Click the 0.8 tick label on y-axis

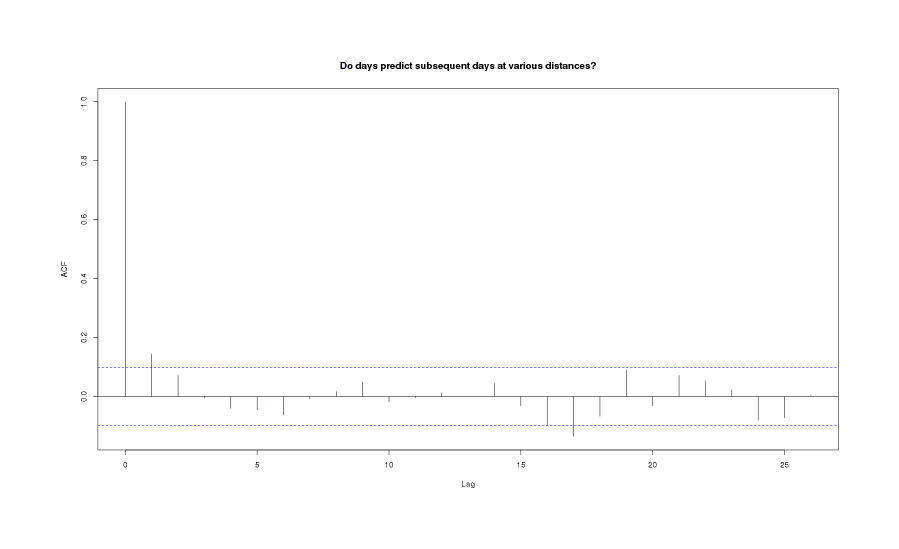click(x=83, y=160)
